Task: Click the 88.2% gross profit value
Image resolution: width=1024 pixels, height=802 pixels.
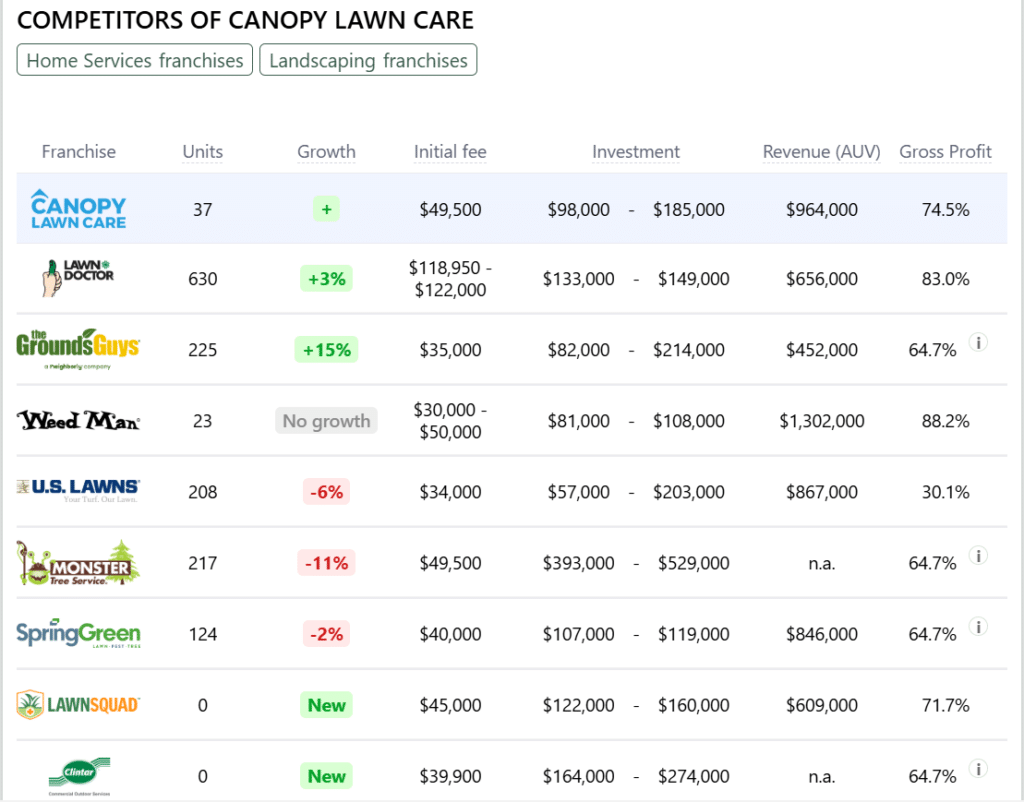Action: pos(945,421)
